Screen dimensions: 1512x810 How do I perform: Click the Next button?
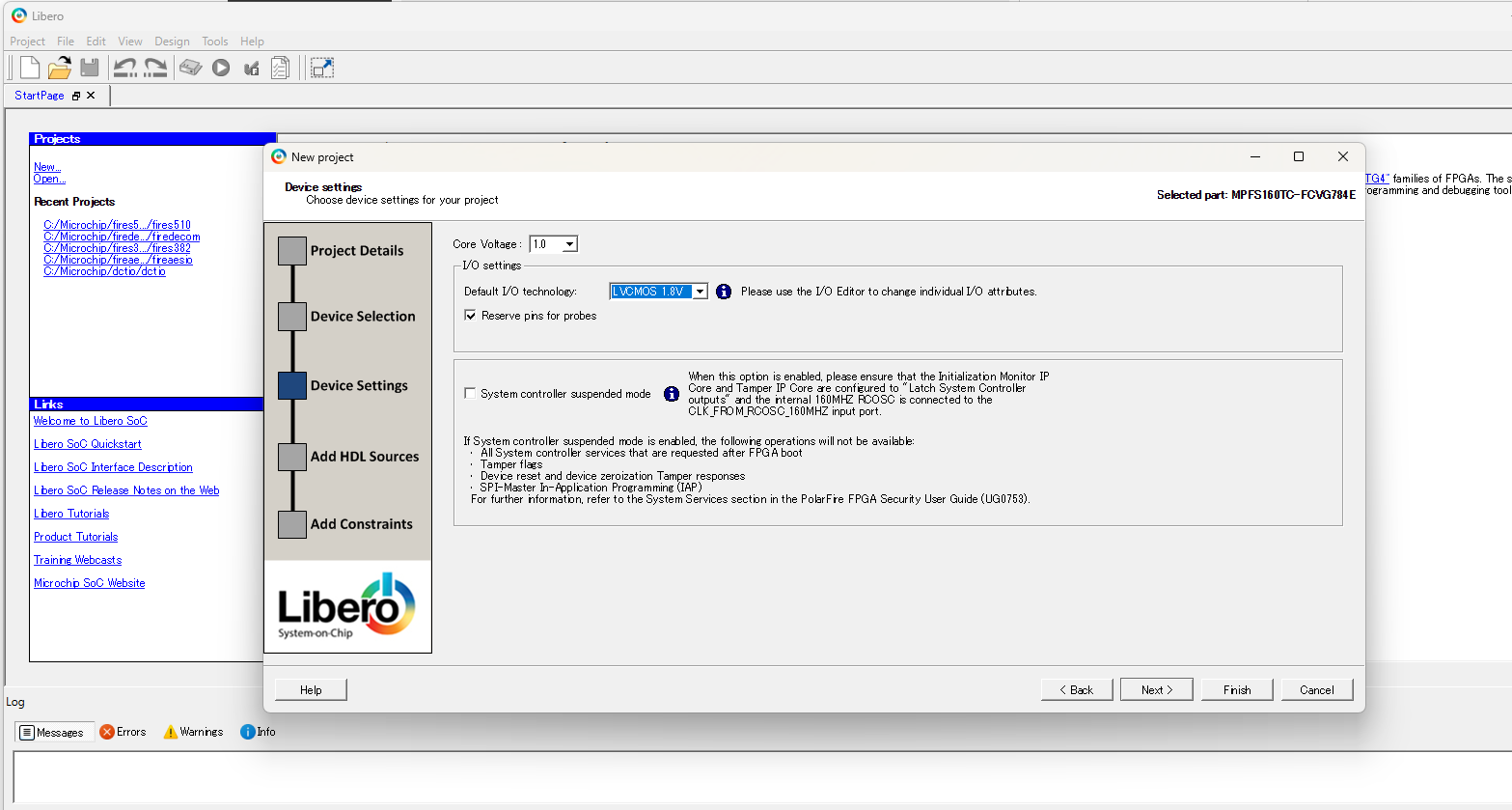coord(1157,689)
